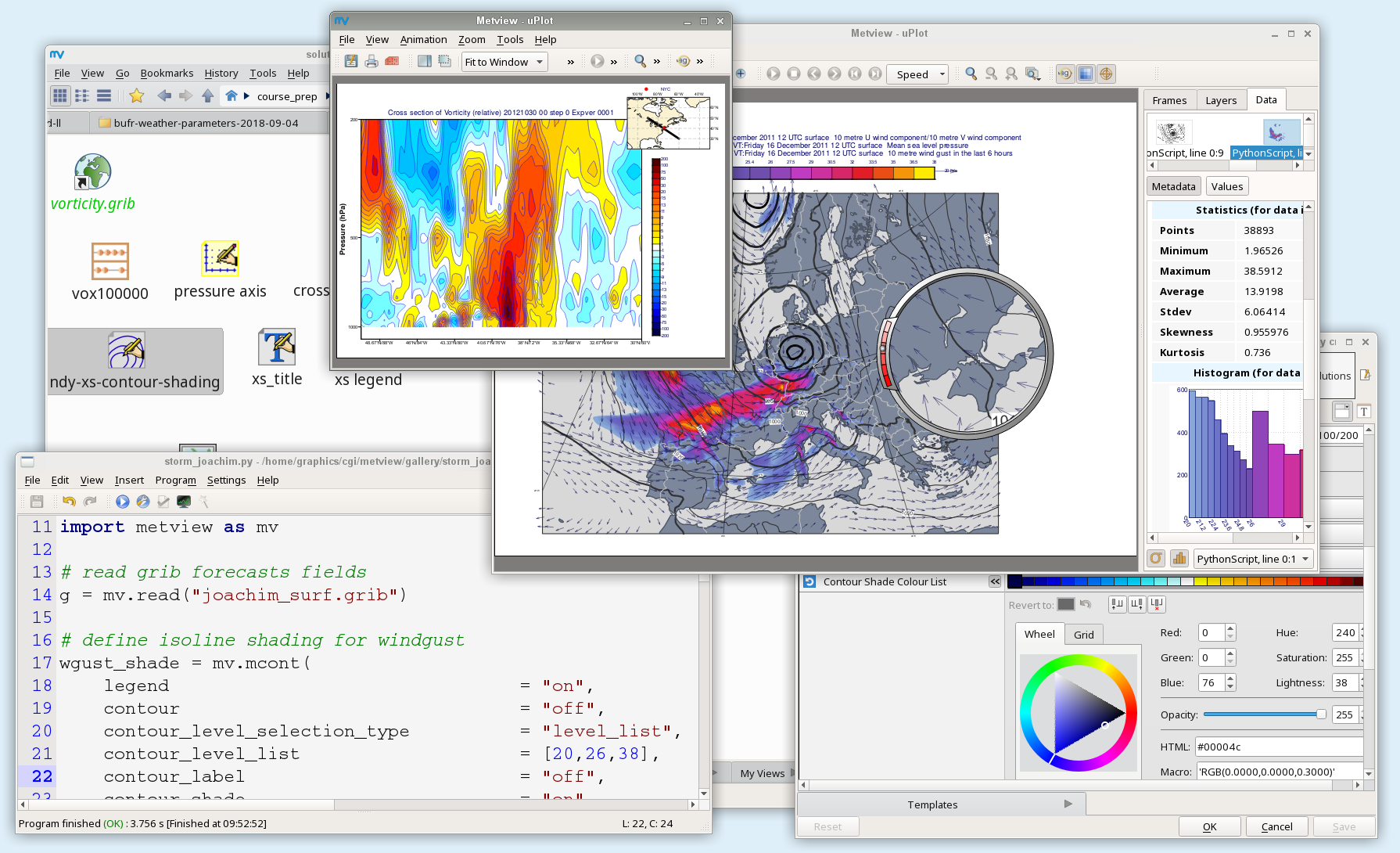Increase the Red value stepper
The height and width of the screenshot is (853, 1400).
pos(1230,628)
